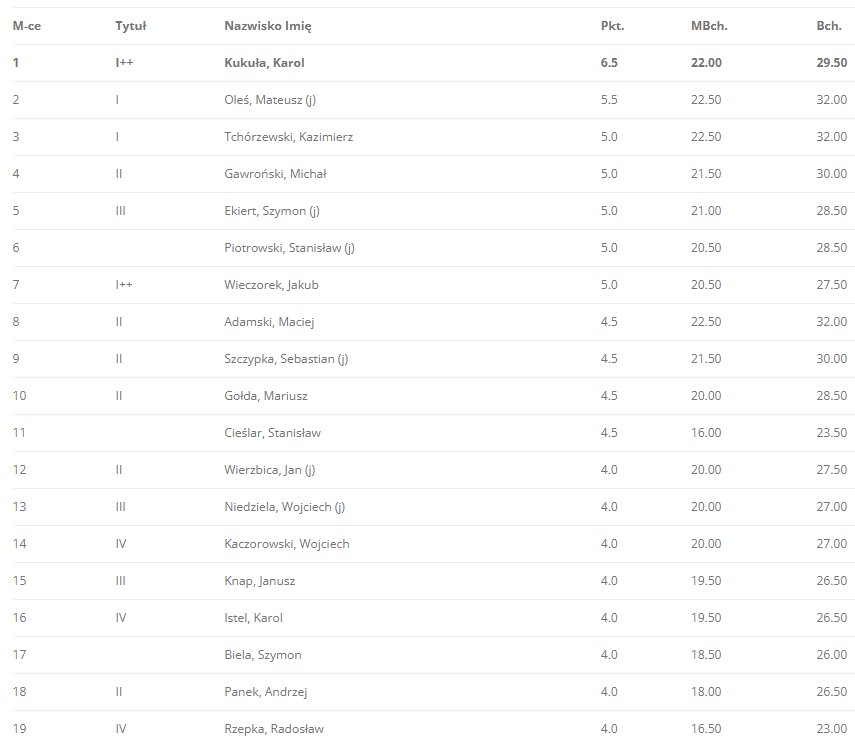Viewport: 855px width, 739px height.
Task: Click on Gawroński, Michał
Action: click(275, 174)
